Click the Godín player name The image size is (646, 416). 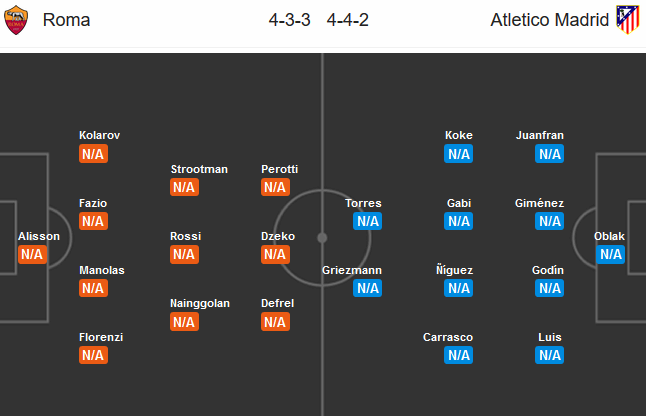[x=548, y=270]
